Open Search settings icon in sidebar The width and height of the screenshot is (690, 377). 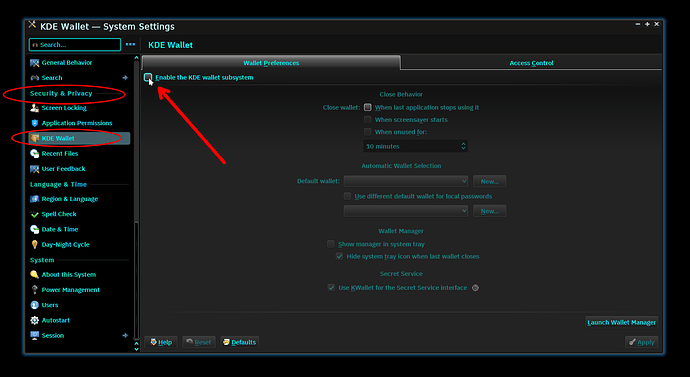(34, 78)
